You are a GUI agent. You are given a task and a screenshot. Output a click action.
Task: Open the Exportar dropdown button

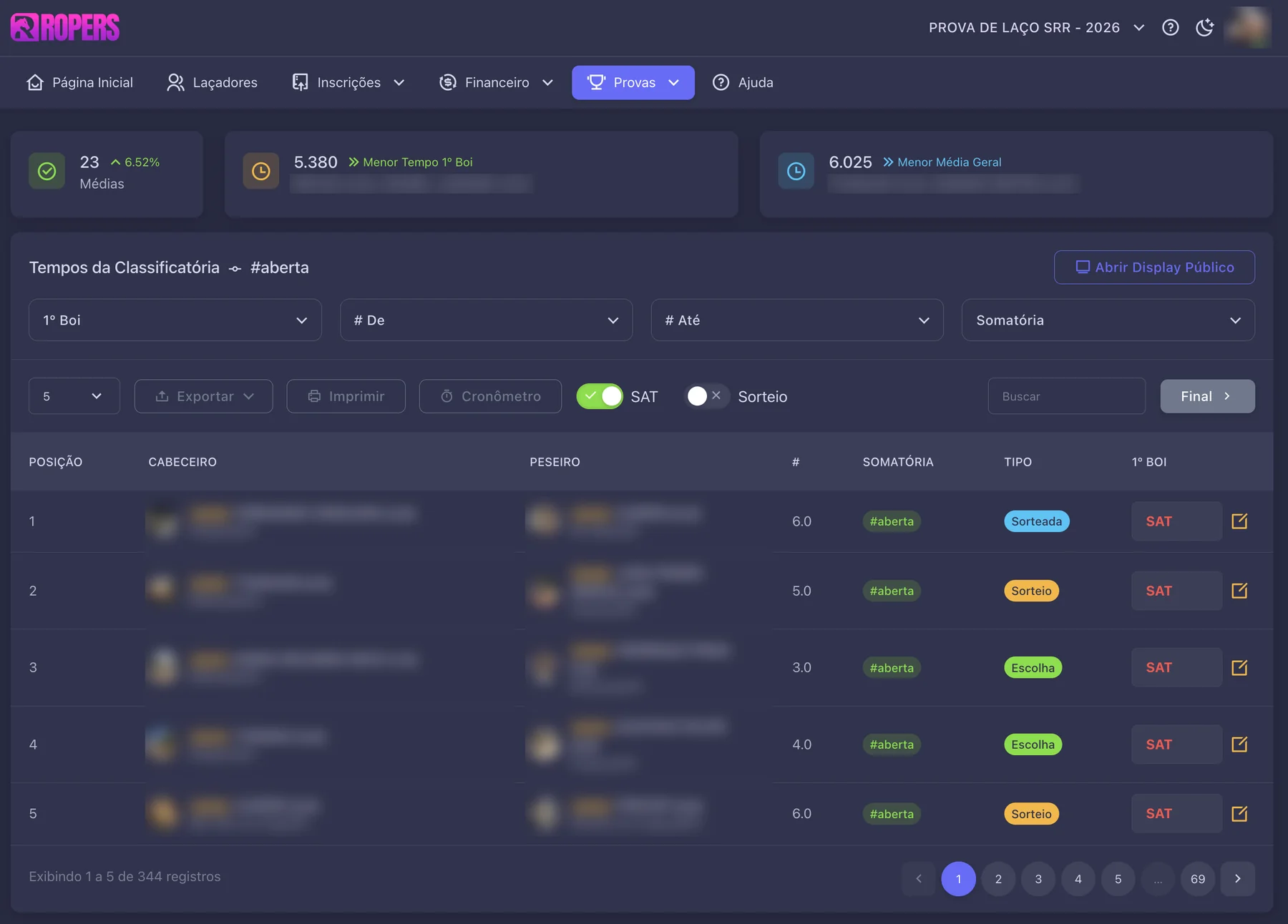point(204,395)
